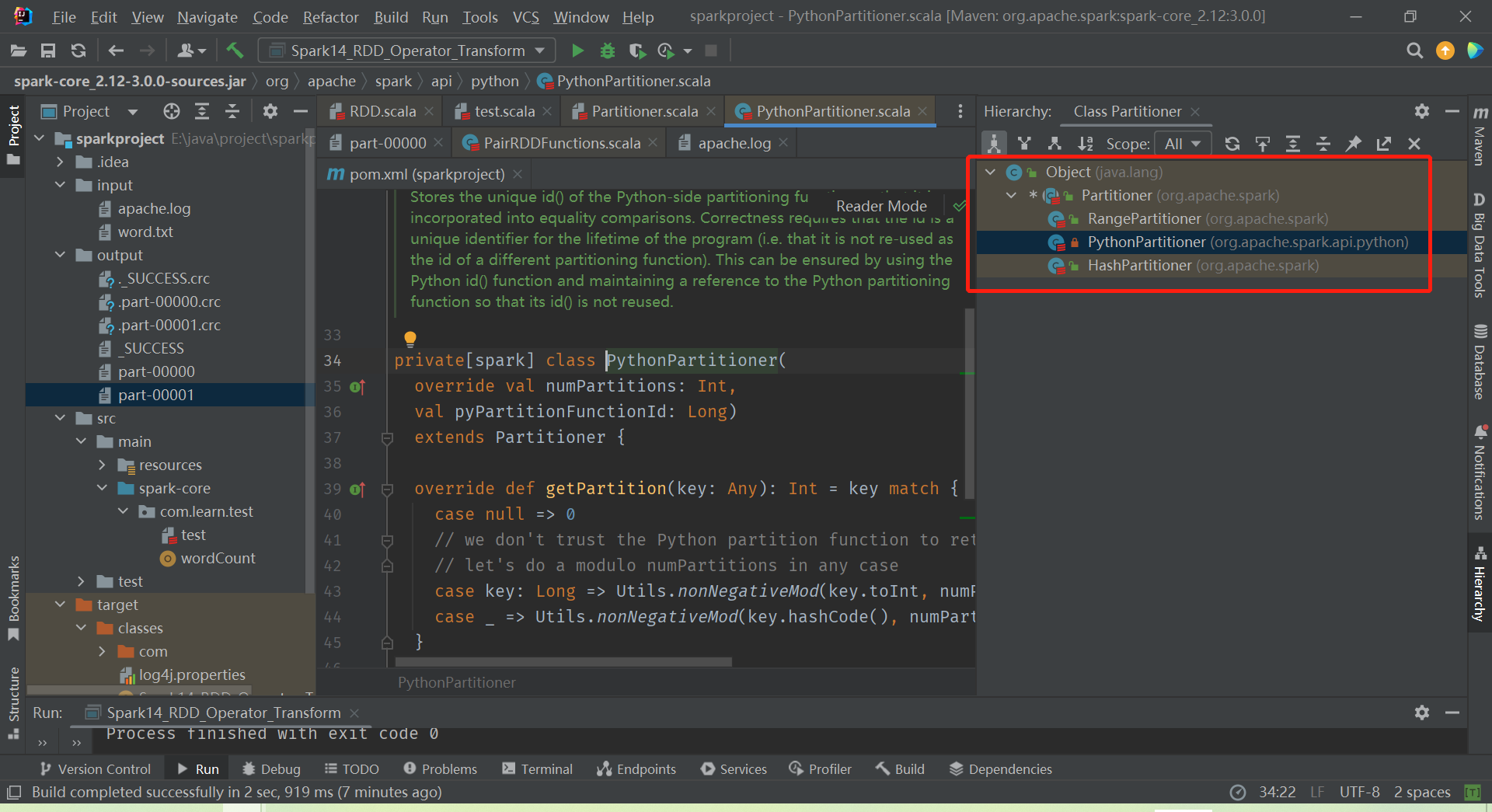Show class hierarchy view icon
The image size is (1492, 812).
pyautogui.click(x=994, y=143)
